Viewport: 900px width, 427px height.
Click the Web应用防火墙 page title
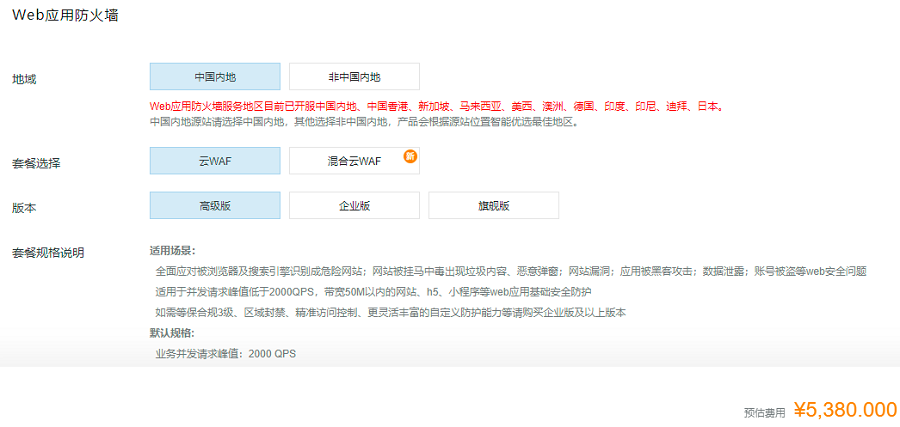[65, 15]
